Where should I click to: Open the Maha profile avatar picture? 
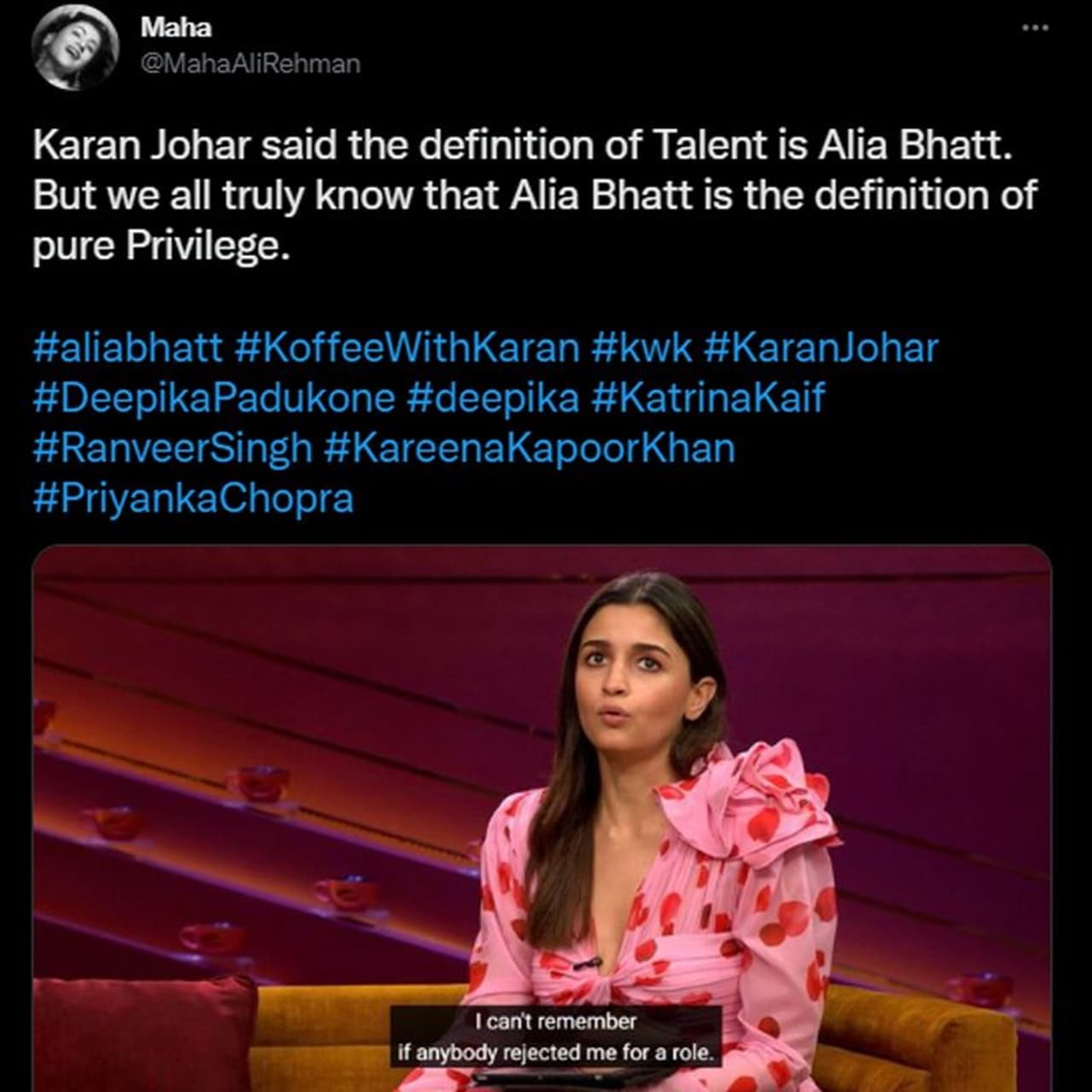tap(74, 50)
